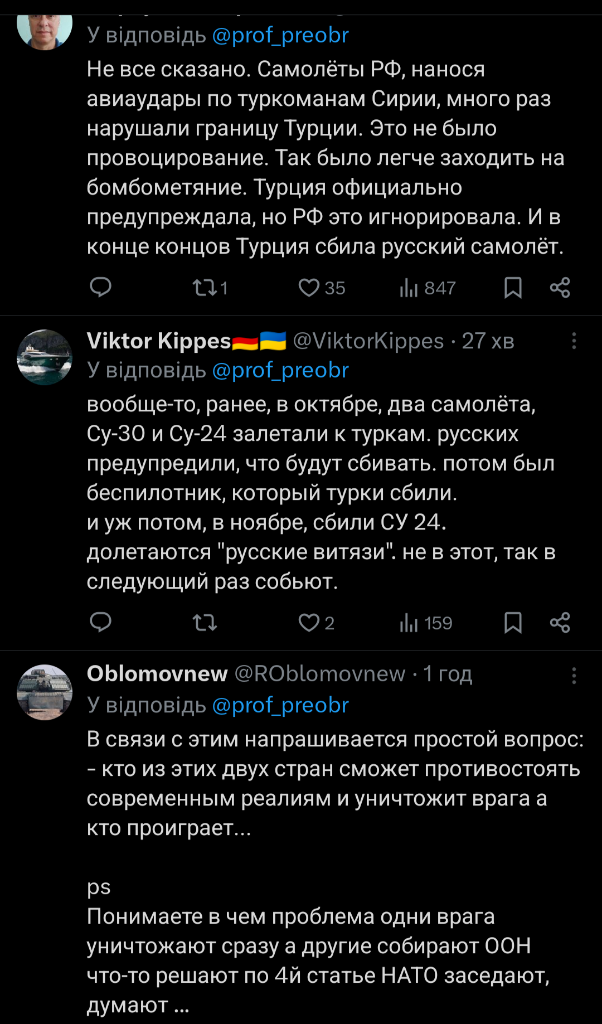
Task: Share Viktor Kippes' tweet
Action: tap(560, 623)
